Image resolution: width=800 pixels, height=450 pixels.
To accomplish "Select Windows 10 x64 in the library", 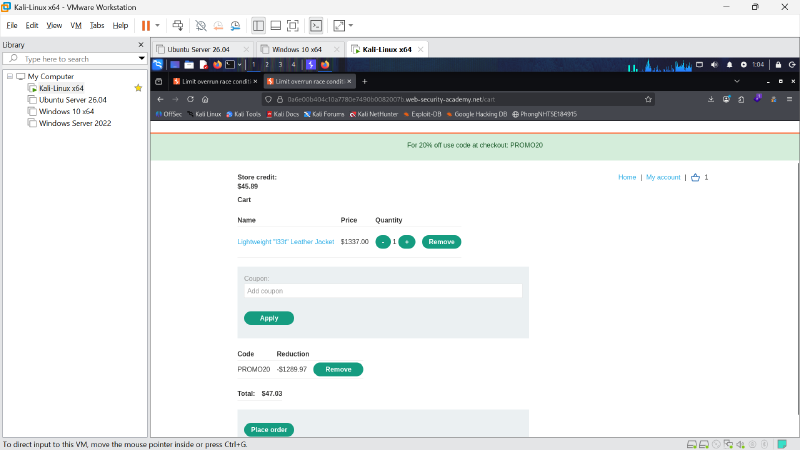I will 66,111.
